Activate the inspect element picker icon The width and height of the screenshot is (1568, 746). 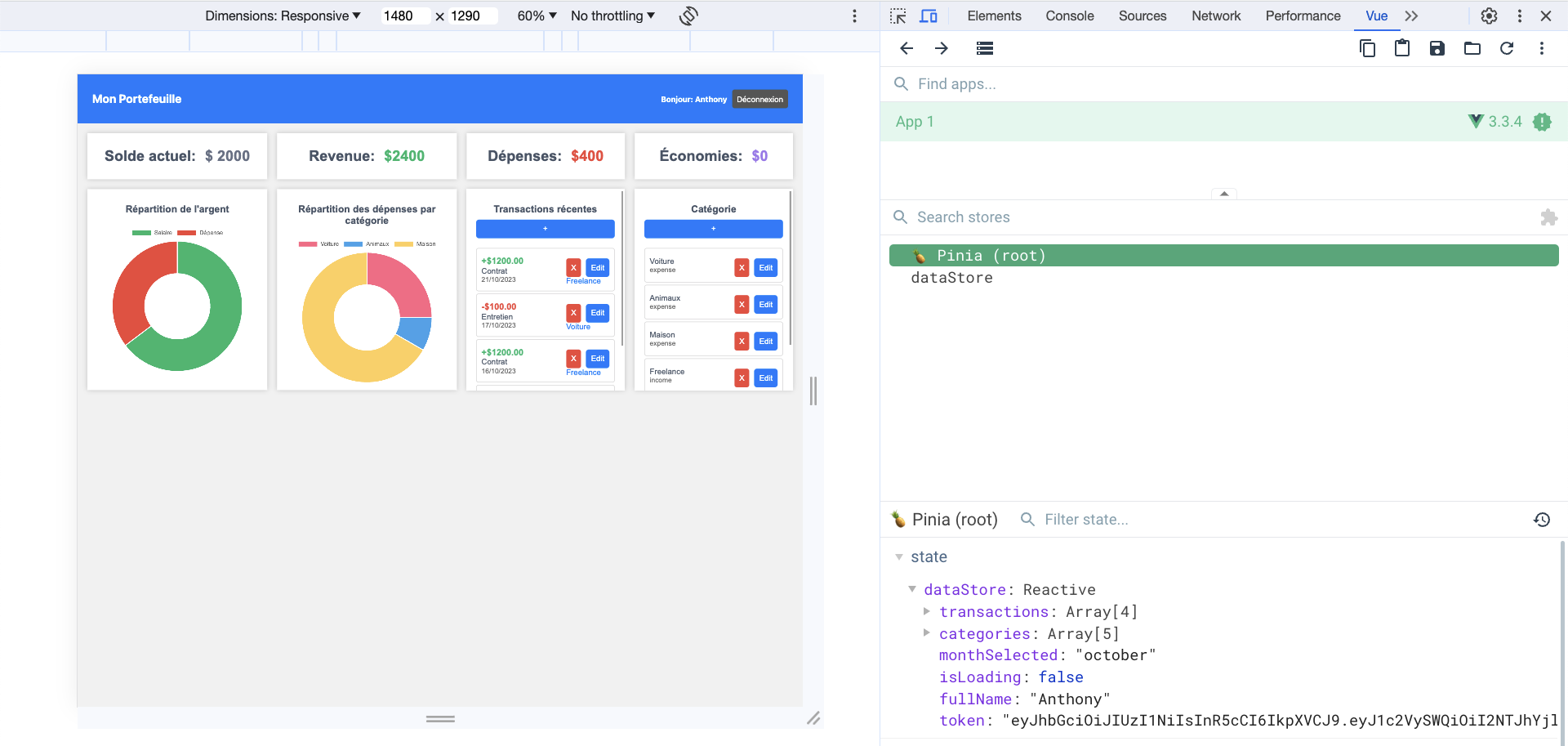[x=898, y=16]
